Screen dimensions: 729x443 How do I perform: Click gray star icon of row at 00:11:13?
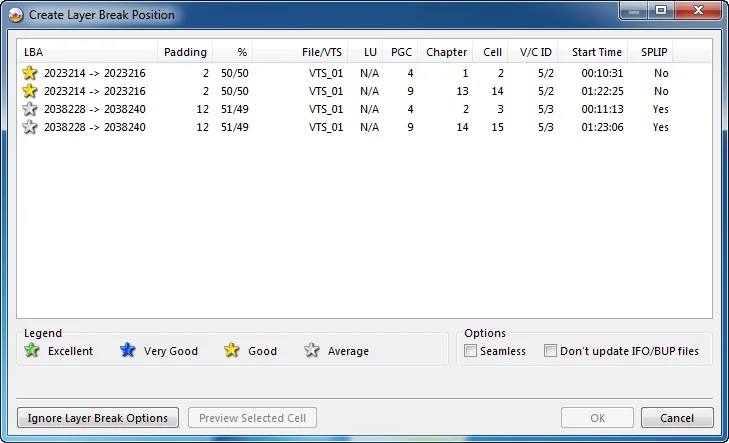(x=30, y=109)
